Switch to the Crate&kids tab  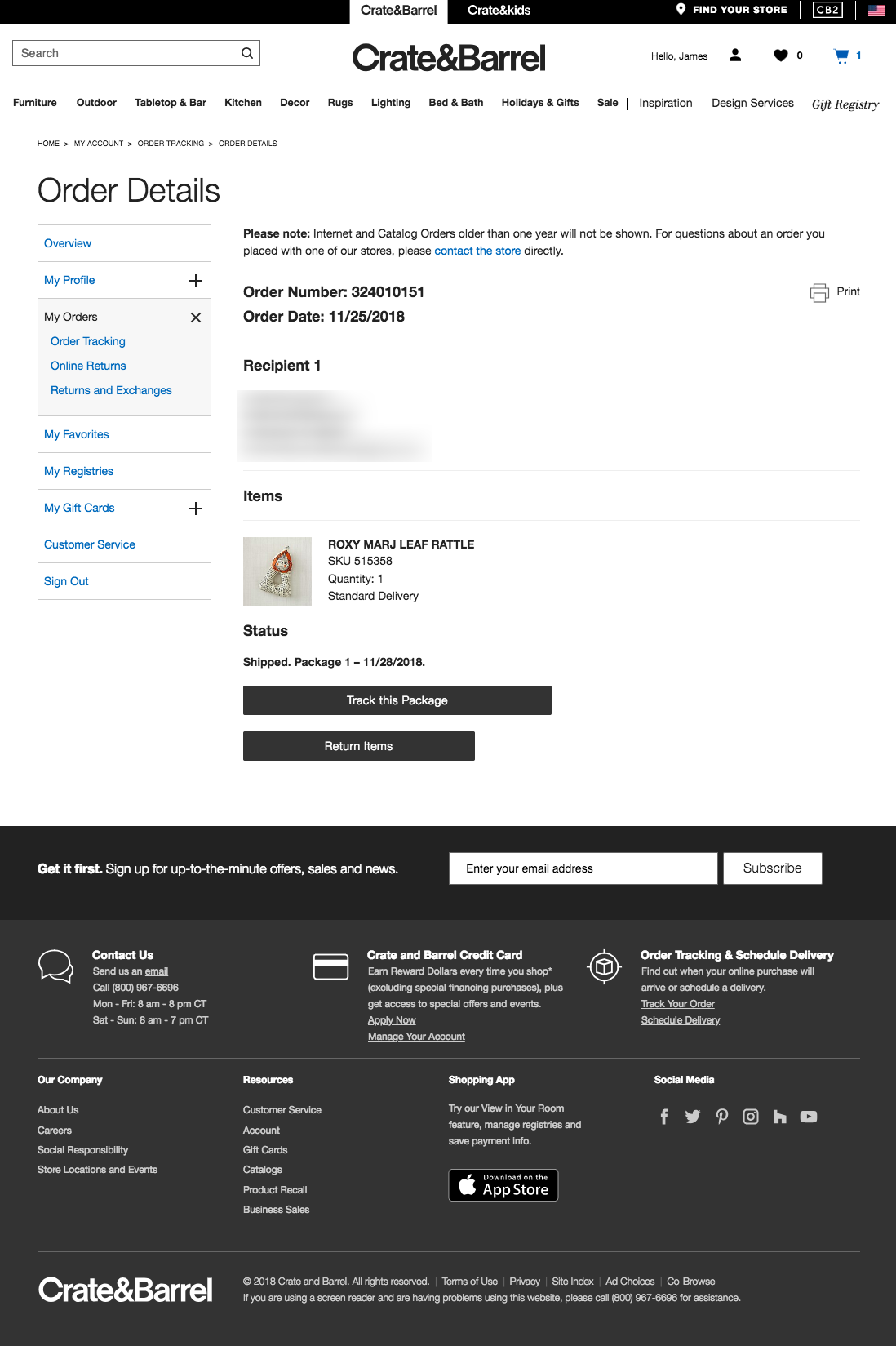pos(499,11)
